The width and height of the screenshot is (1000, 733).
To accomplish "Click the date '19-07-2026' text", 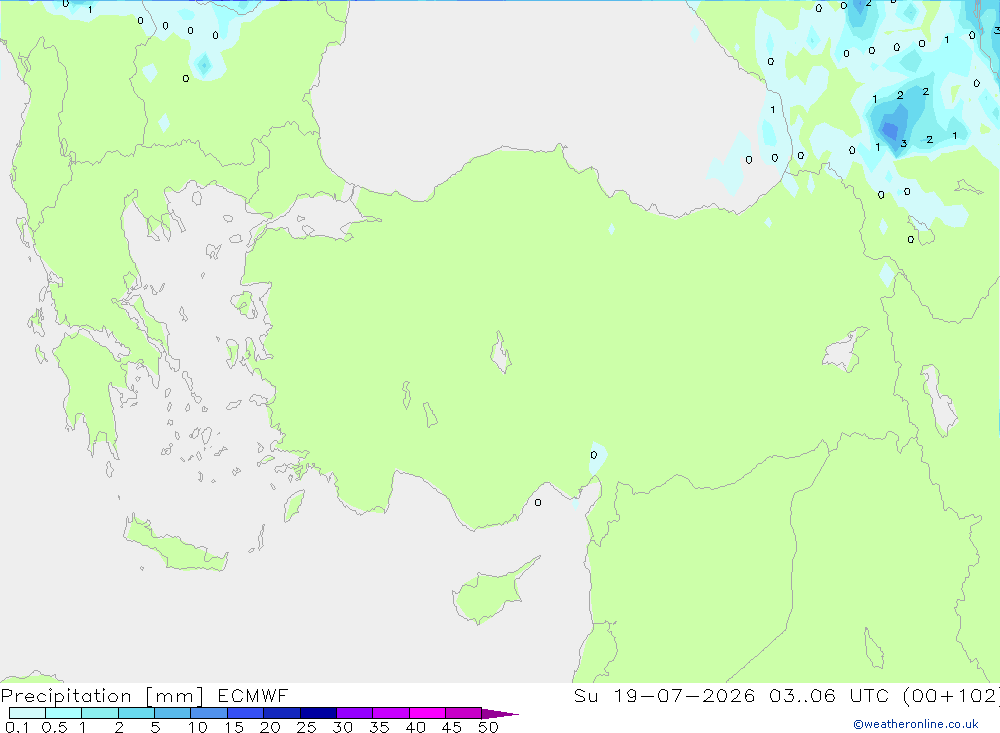I will point(684,695).
